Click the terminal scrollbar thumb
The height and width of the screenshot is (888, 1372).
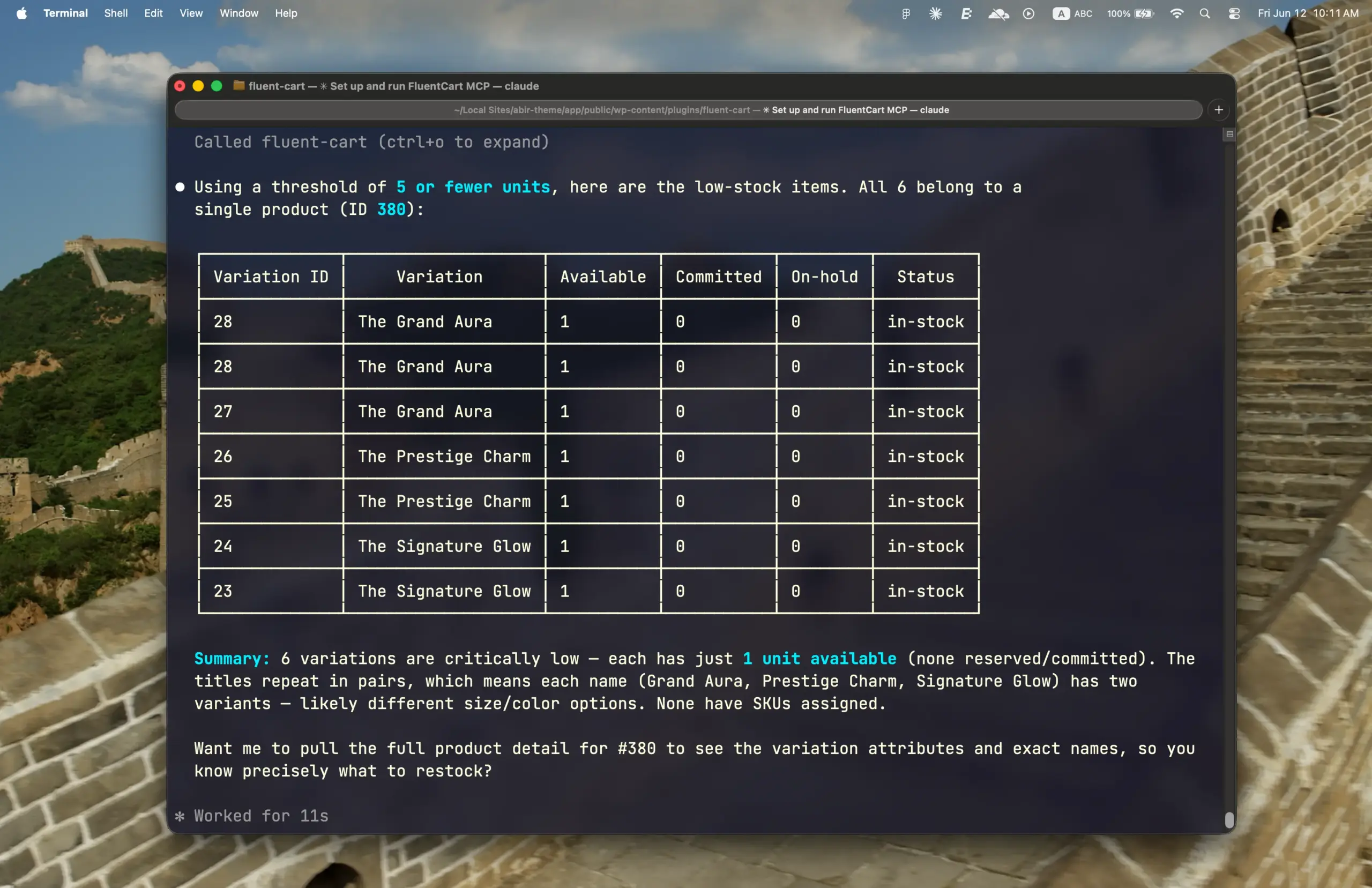[1229, 820]
